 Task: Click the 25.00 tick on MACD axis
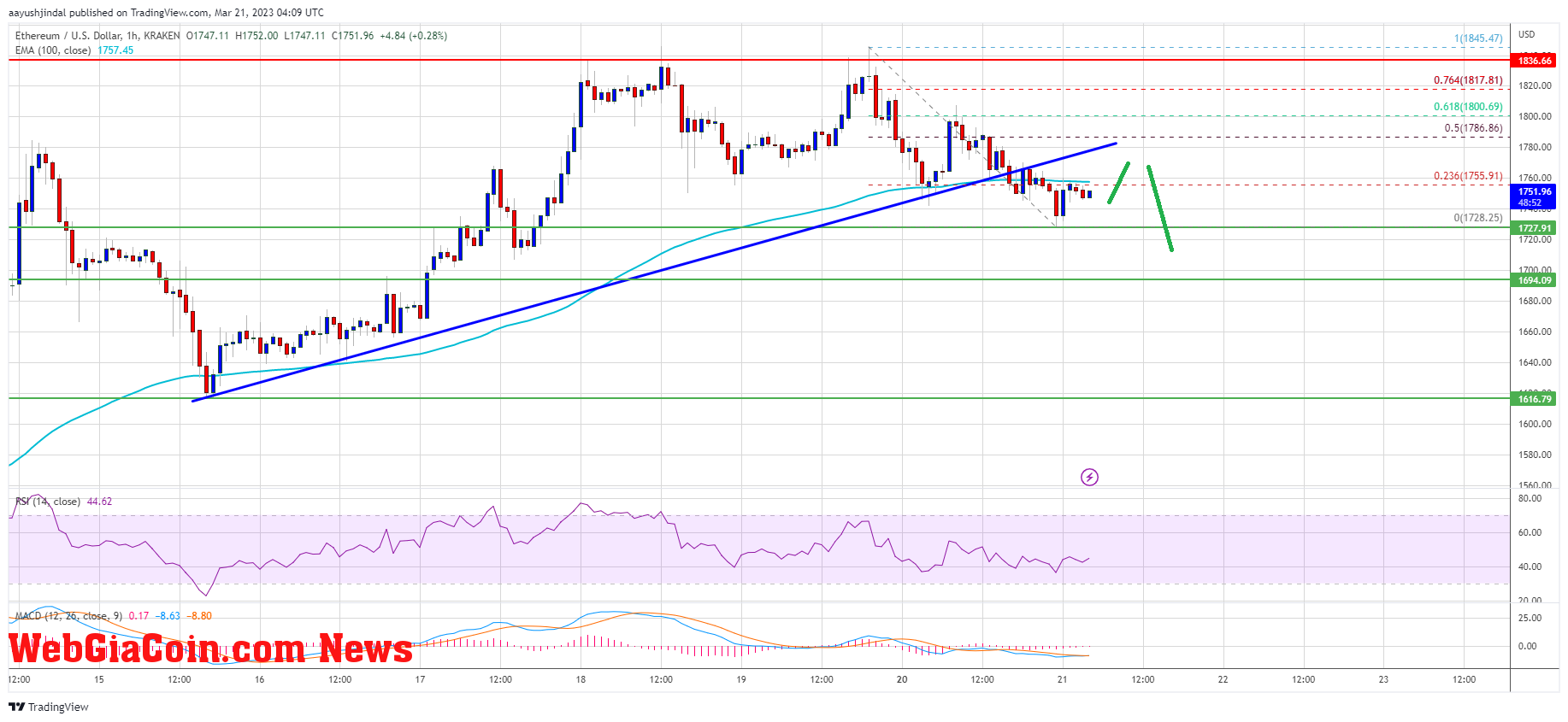click(x=1530, y=618)
